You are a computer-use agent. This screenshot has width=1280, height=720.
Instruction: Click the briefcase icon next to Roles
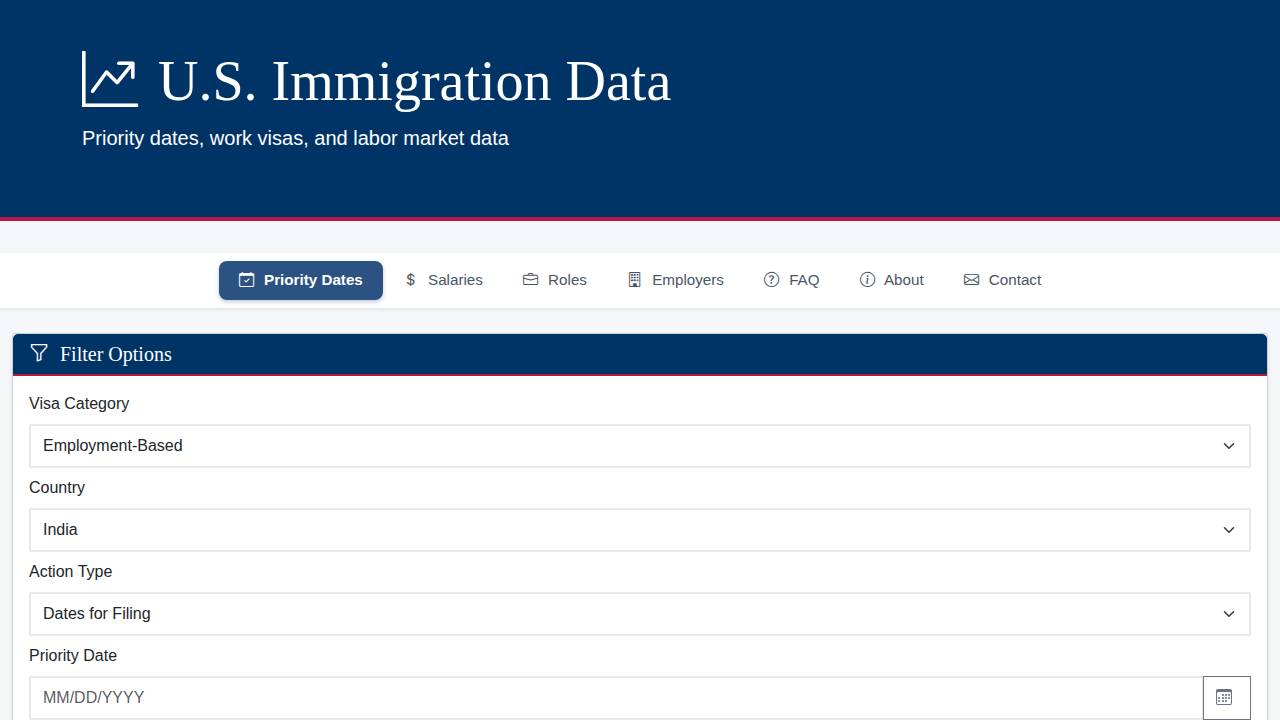click(x=529, y=280)
